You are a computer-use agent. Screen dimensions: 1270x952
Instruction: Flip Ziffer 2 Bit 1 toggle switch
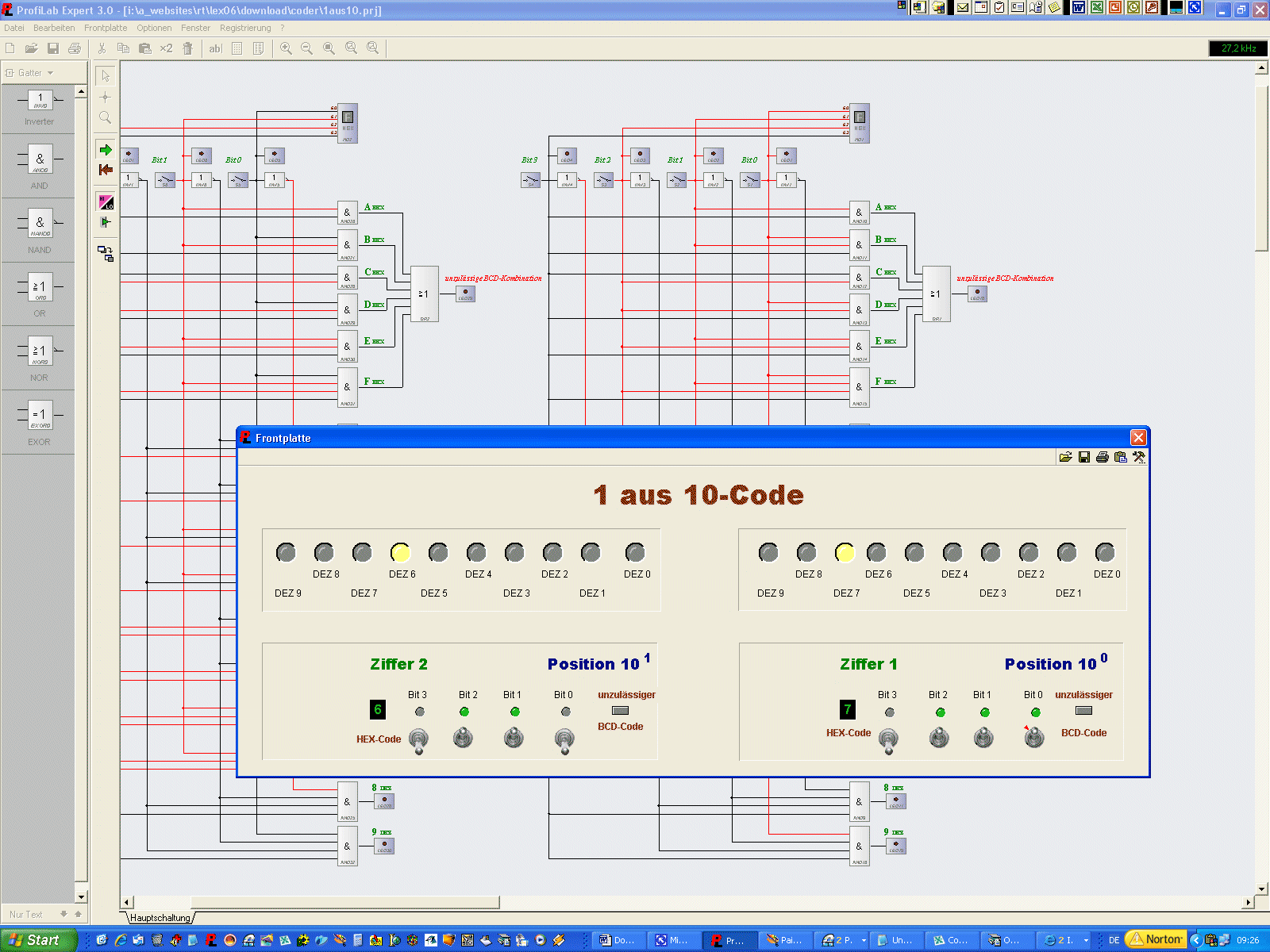tap(514, 738)
